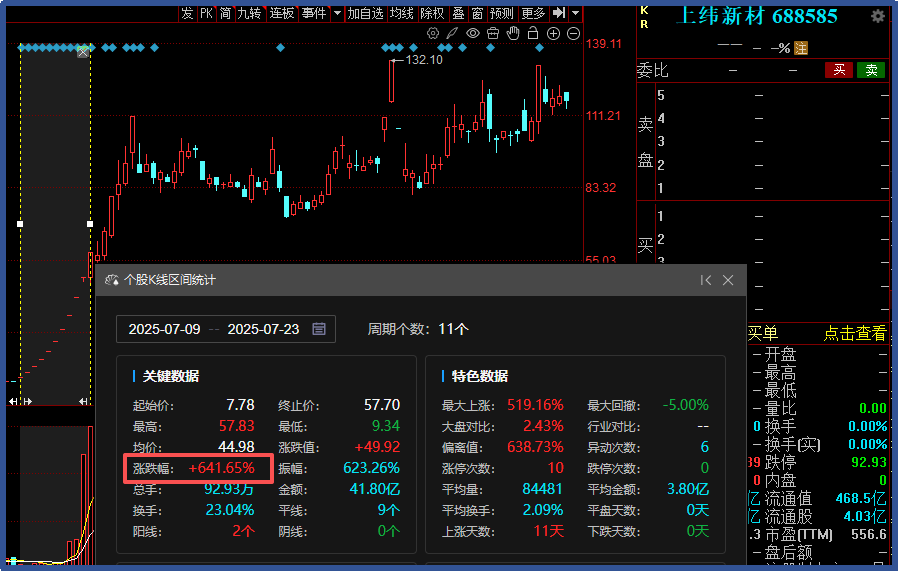Expand the dropdown arrow after 事件
Image resolution: width=898 pixels, height=572 pixels.
[337, 13]
